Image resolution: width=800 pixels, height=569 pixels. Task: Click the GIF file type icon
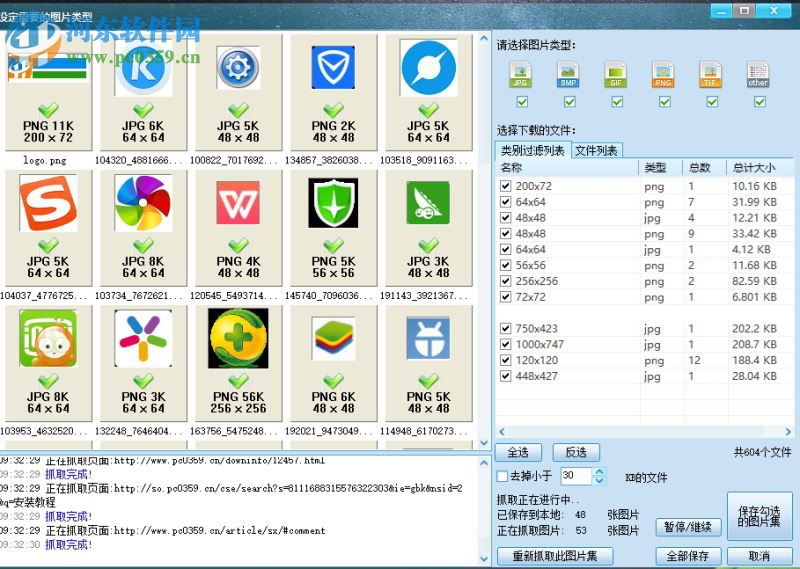(616, 75)
